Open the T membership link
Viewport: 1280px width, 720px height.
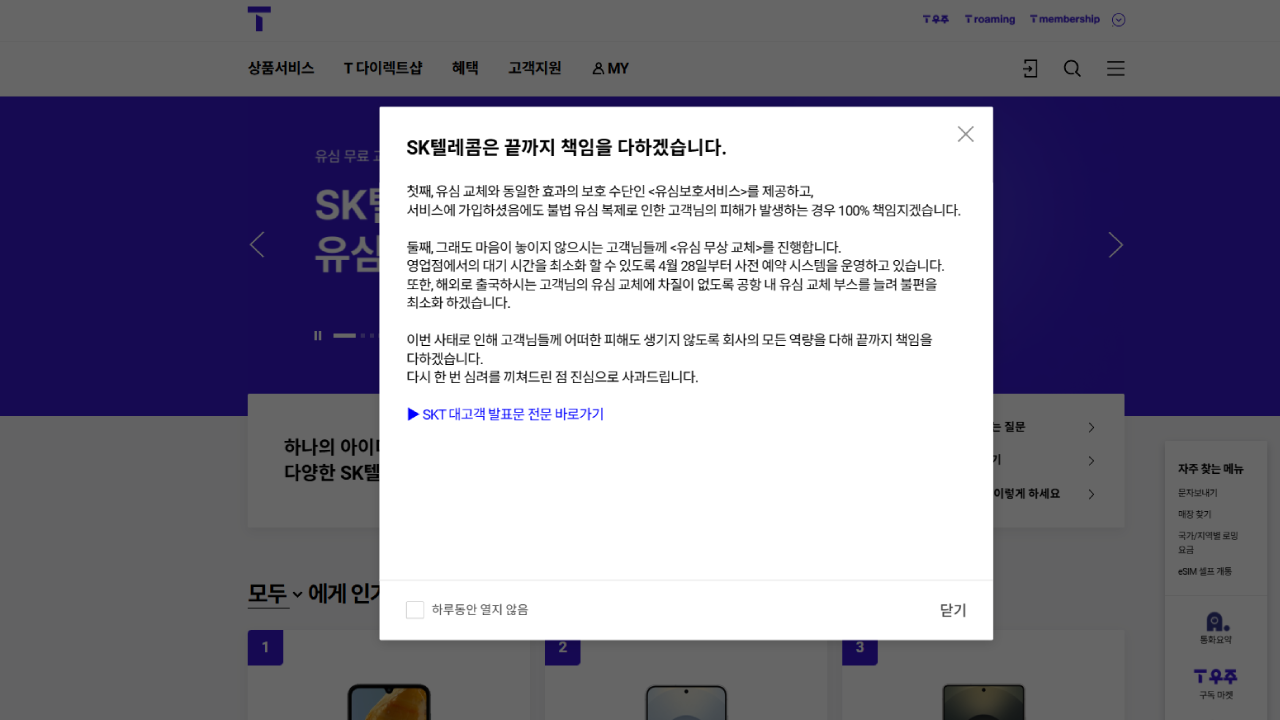[1064, 19]
